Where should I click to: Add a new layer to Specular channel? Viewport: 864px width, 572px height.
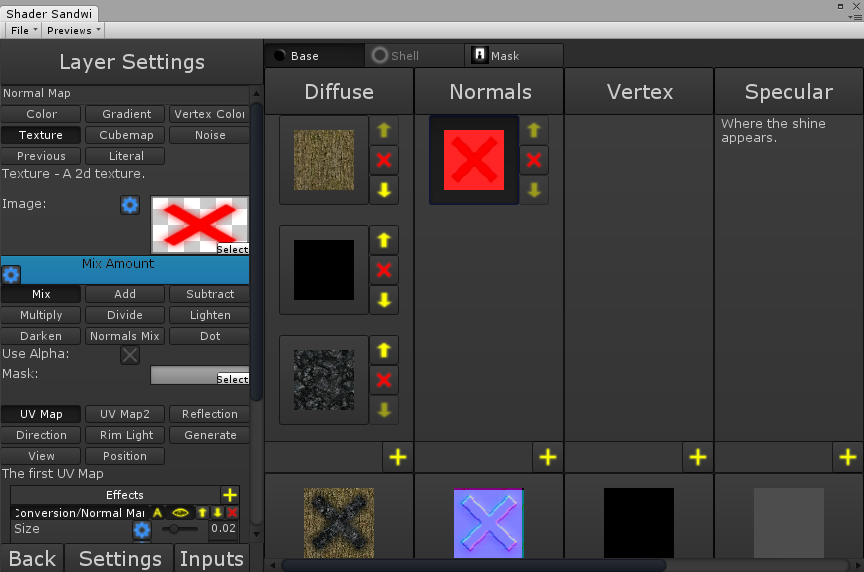point(847,457)
